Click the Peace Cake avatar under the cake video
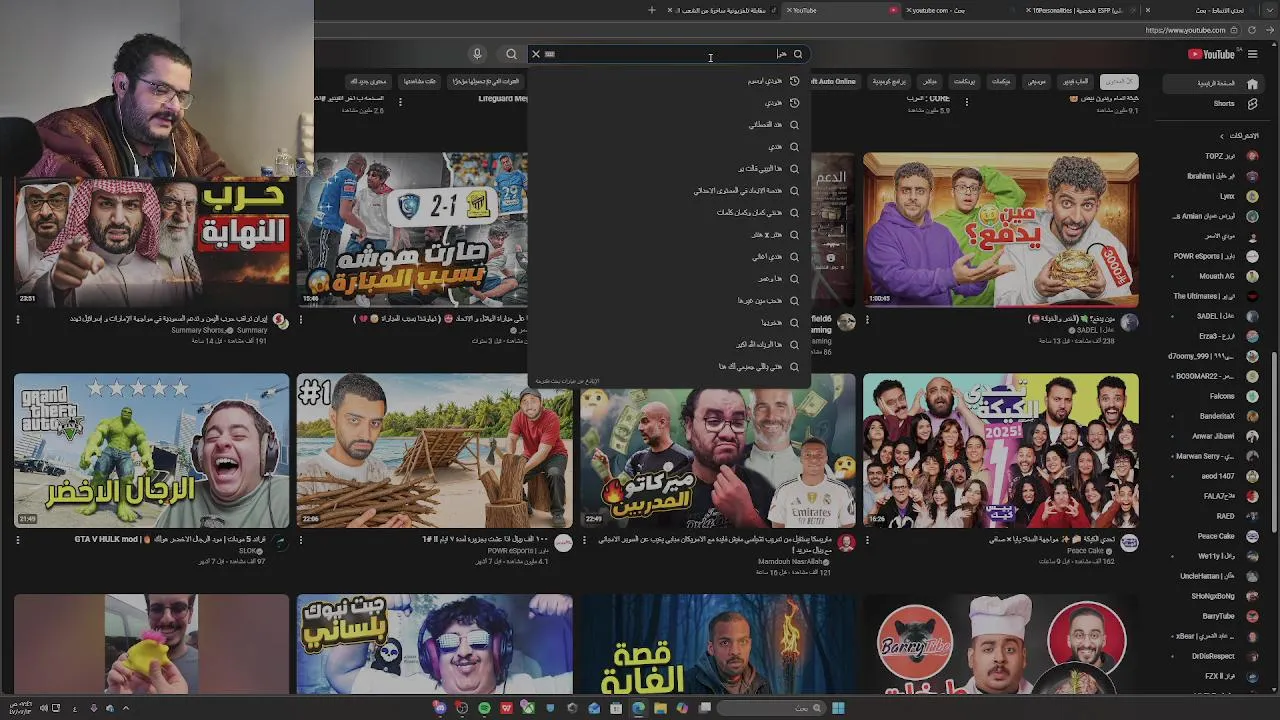 click(1129, 542)
